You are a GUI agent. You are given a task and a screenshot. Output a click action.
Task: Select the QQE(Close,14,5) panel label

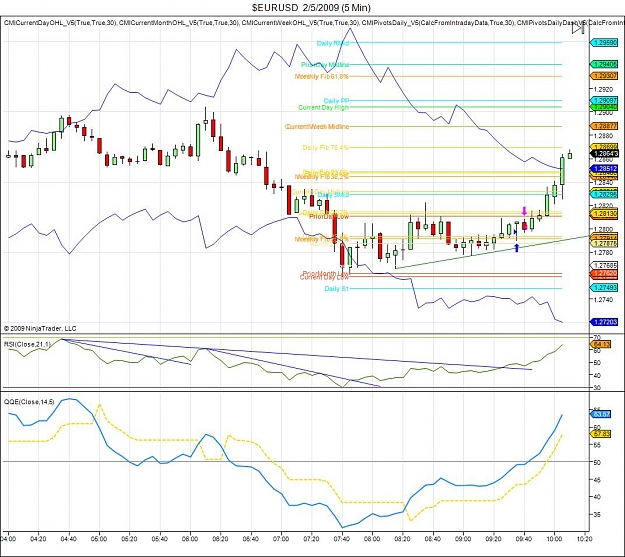point(29,402)
